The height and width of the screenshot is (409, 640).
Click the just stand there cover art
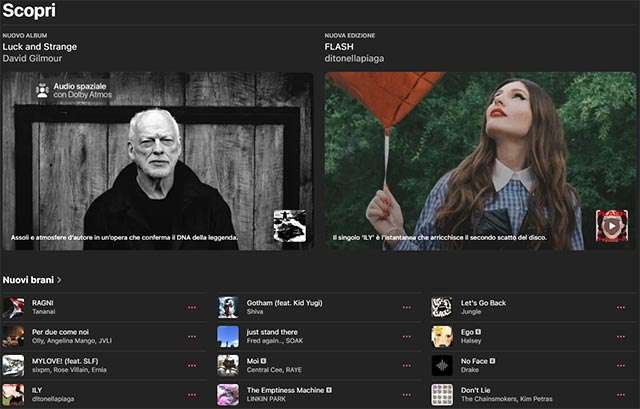(228, 336)
